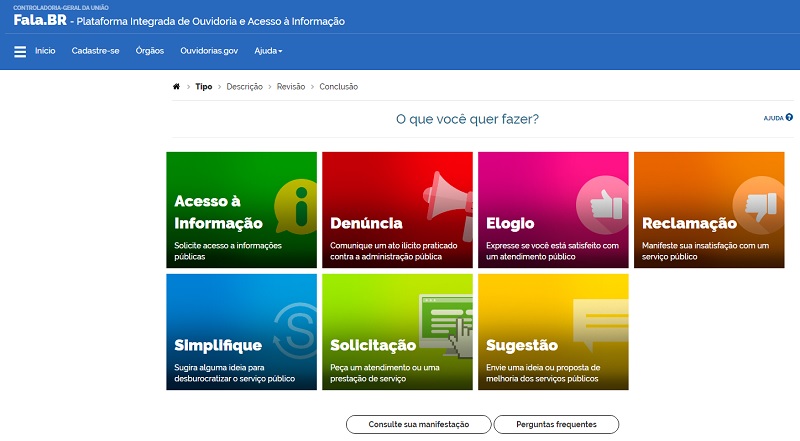Open Cadastre-se in the navigation bar
Viewport: 800px width, 441px height.
(95, 51)
